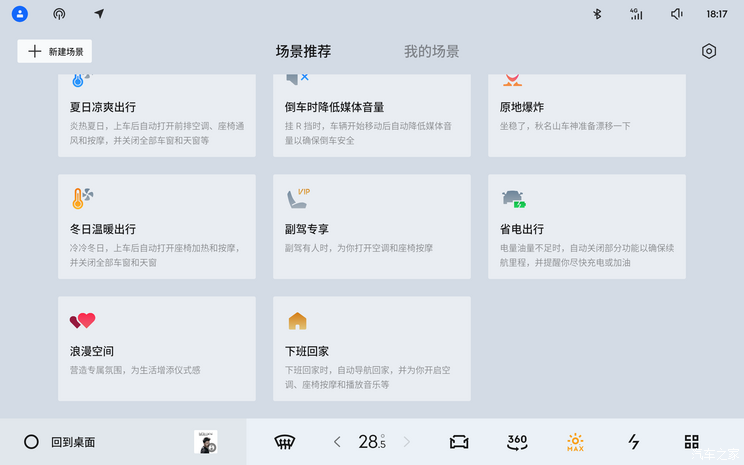Select 副驾专享 title
744x465 pixels.
tap(307, 229)
